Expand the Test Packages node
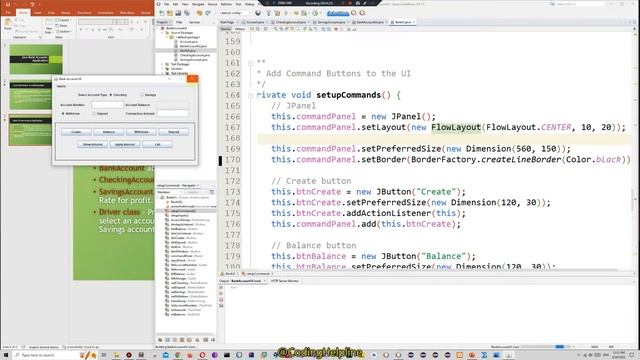This screenshot has height=360, width=640. pos(162,64)
